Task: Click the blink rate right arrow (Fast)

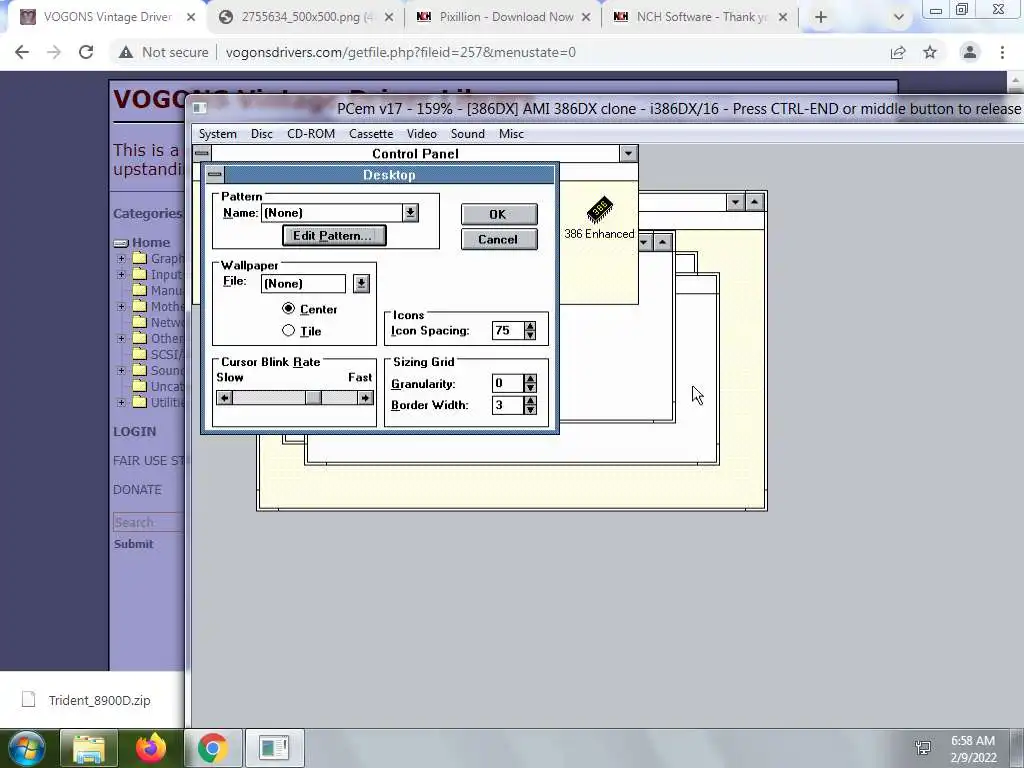Action: (365, 398)
